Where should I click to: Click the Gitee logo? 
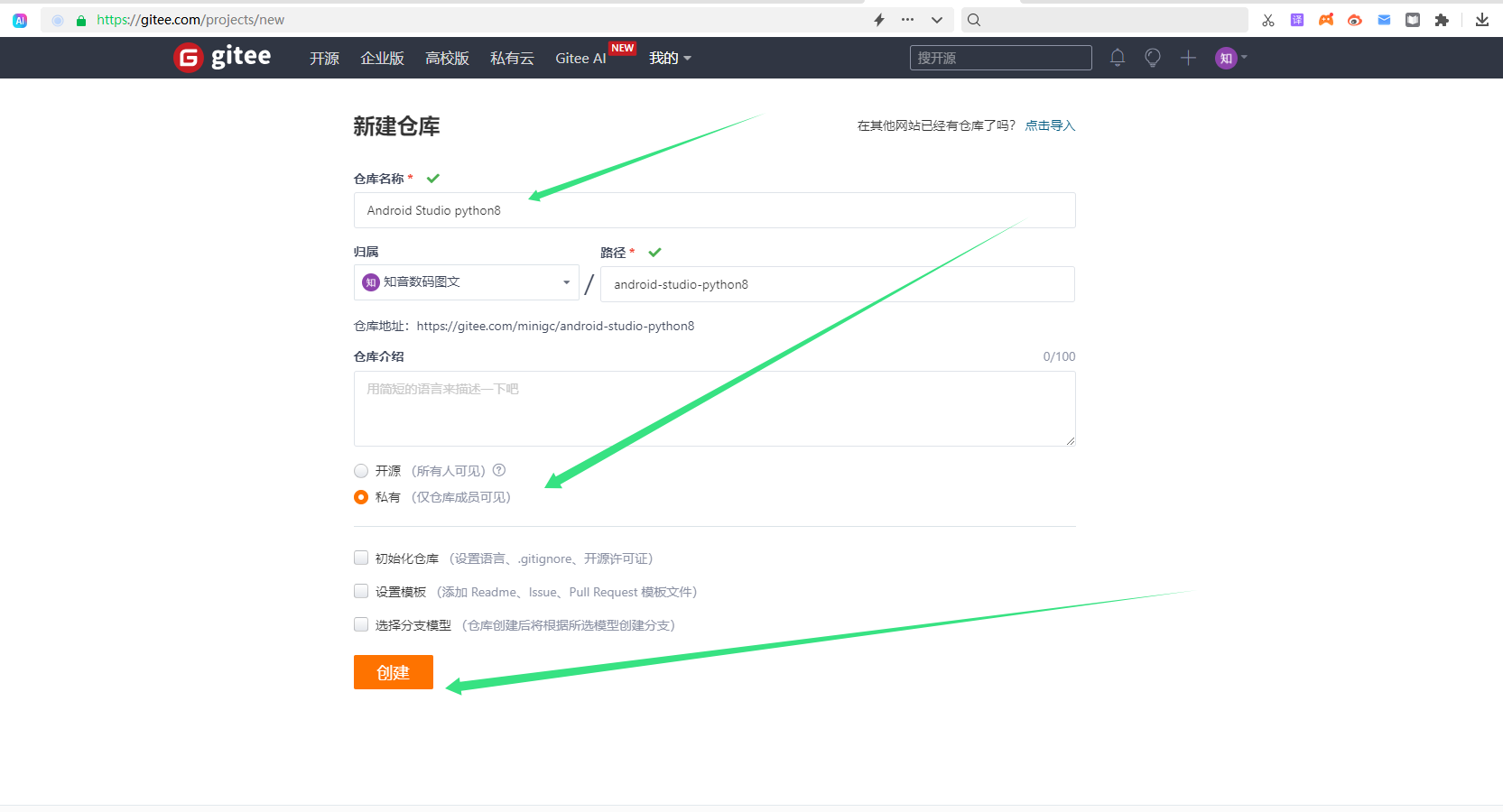(222, 57)
